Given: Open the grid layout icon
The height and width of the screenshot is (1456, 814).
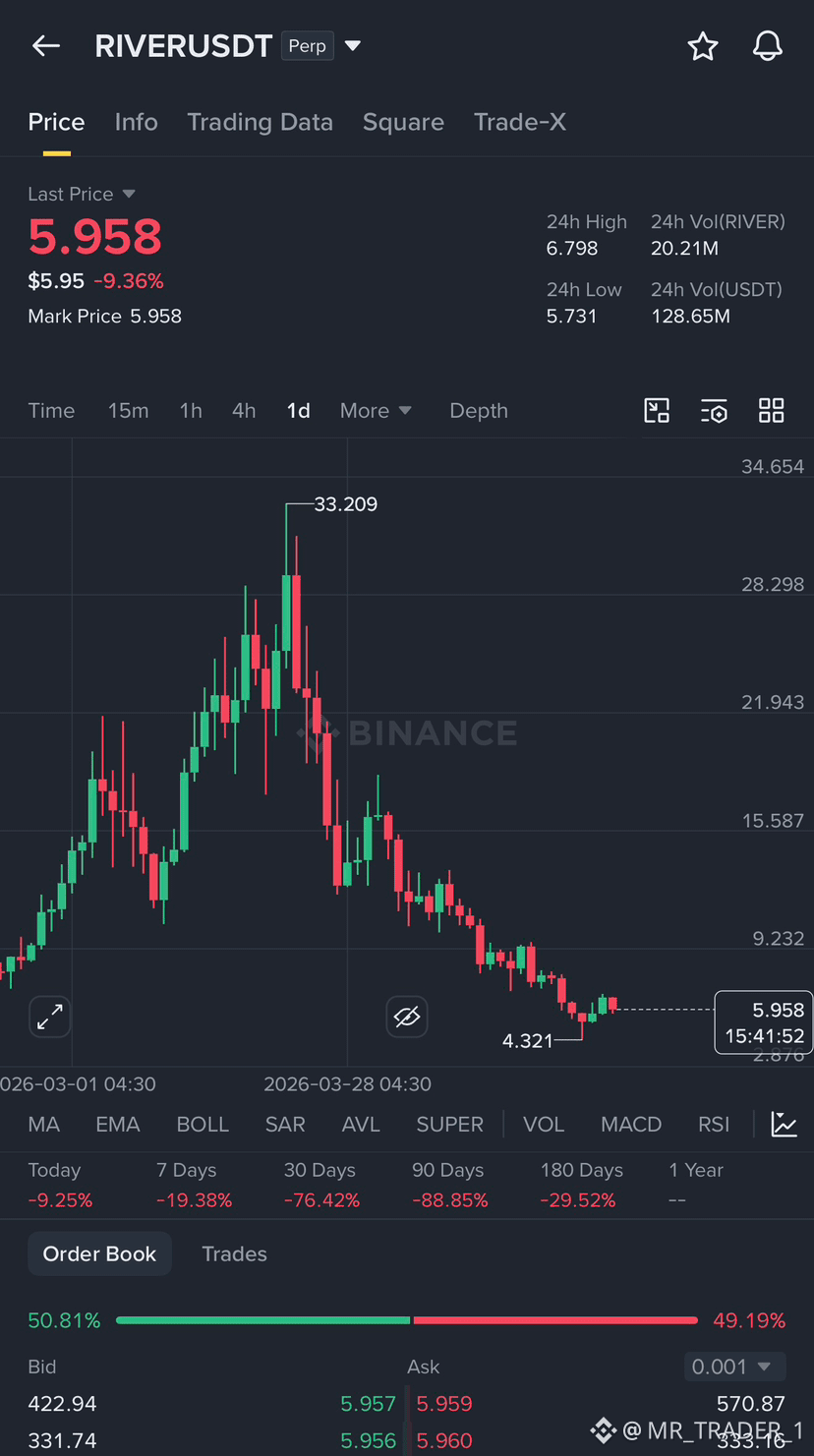Looking at the screenshot, I should point(772,411).
